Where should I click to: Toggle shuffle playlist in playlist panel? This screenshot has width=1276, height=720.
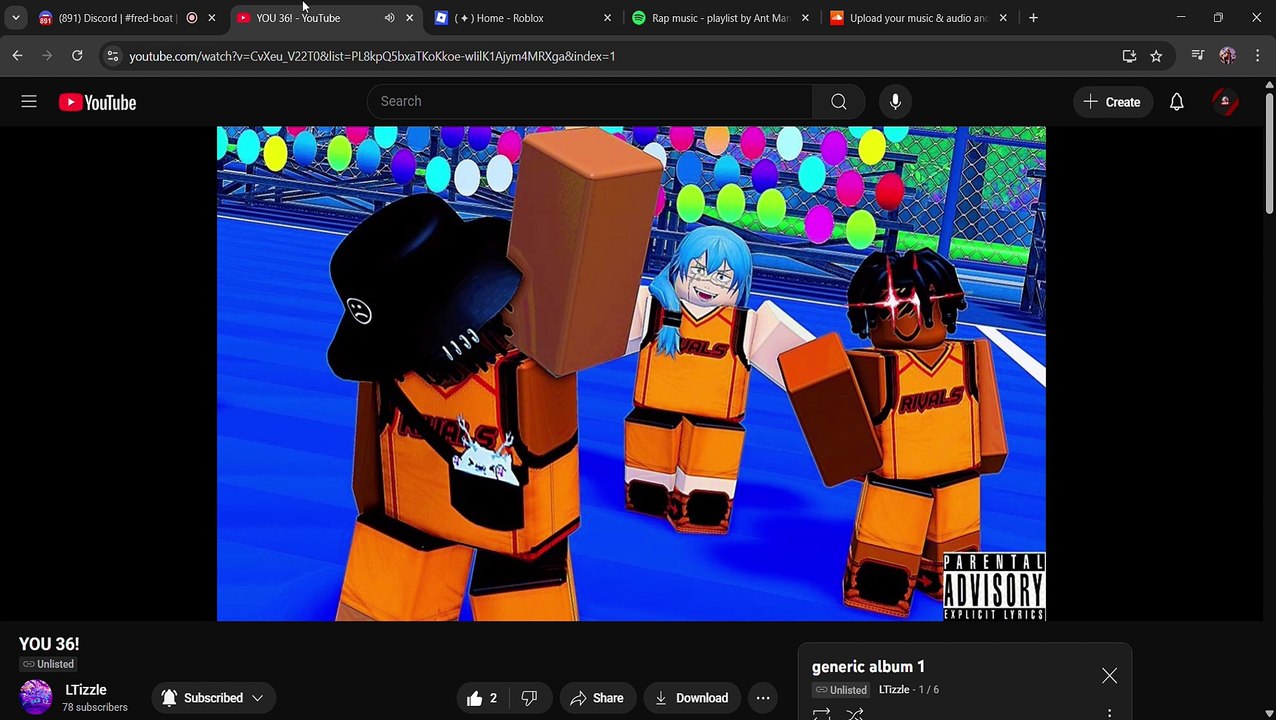click(855, 713)
